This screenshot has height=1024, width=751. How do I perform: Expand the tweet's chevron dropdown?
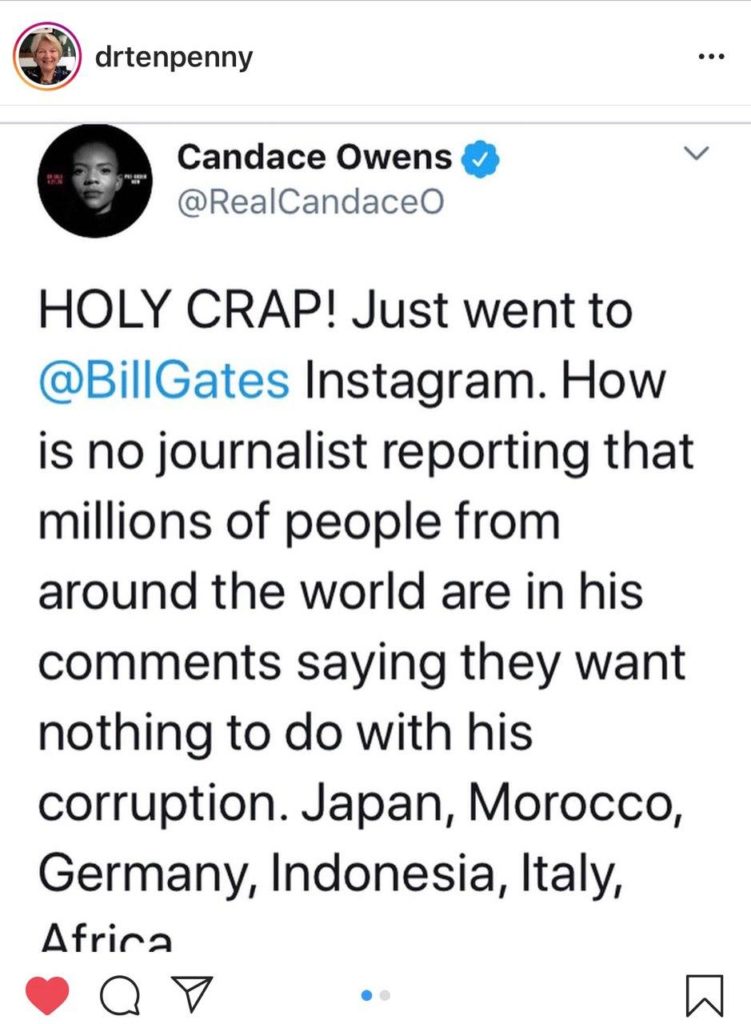(x=695, y=156)
